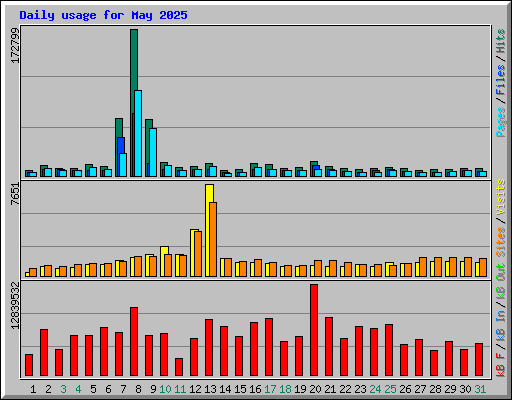The height and width of the screenshot is (400, 512).
Task: Click the day 2 axis label
Action: point(48,389)
